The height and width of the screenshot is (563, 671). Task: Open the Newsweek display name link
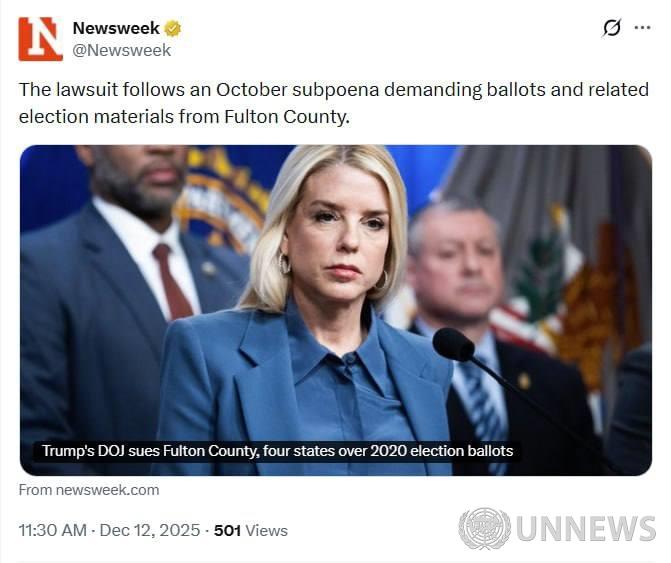coord(116,28)
